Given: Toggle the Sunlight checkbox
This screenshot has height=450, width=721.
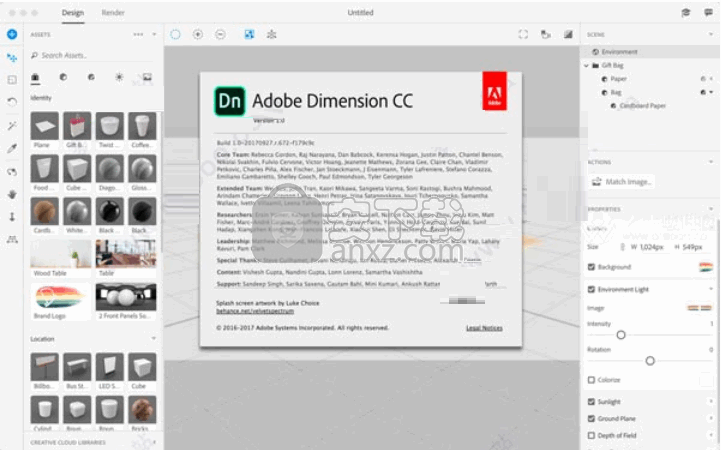Looking at the screenshot, I should [591, 402].
